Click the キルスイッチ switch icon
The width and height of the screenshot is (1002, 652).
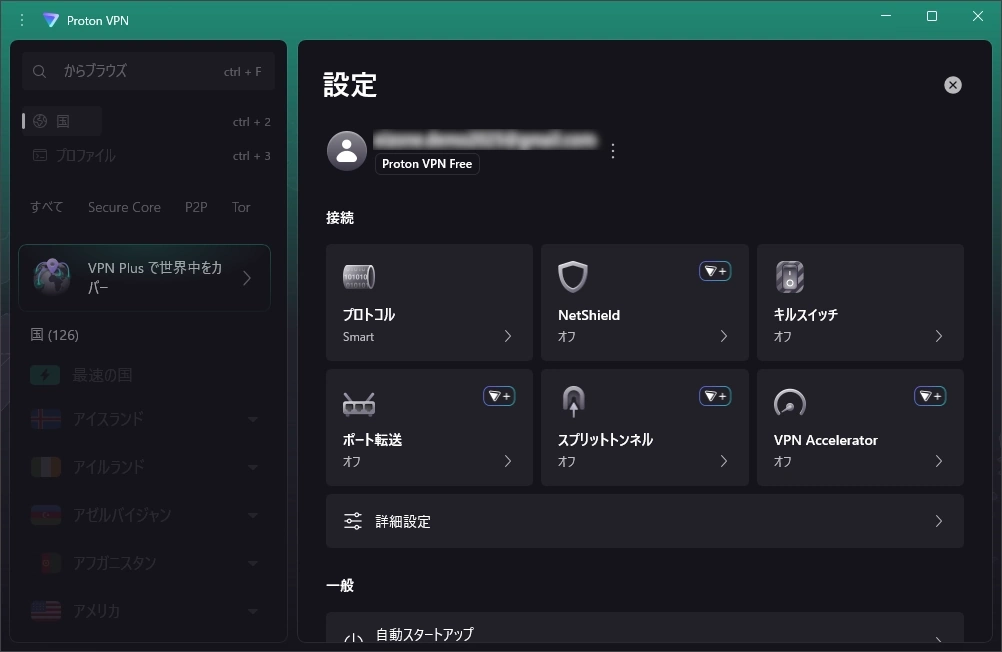pos(789,277)
